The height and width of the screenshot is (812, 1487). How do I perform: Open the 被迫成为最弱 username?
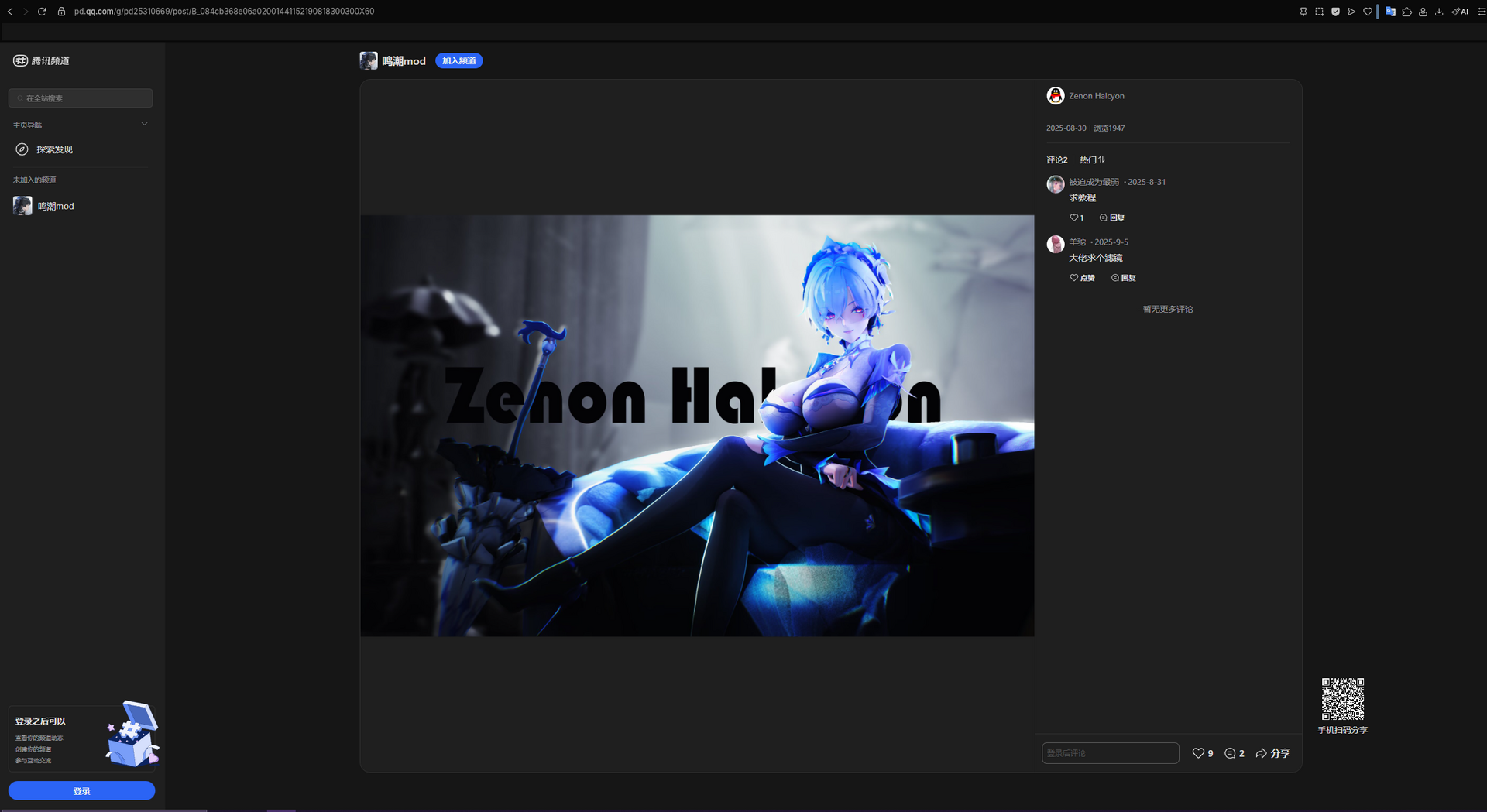click(1094, 182)
